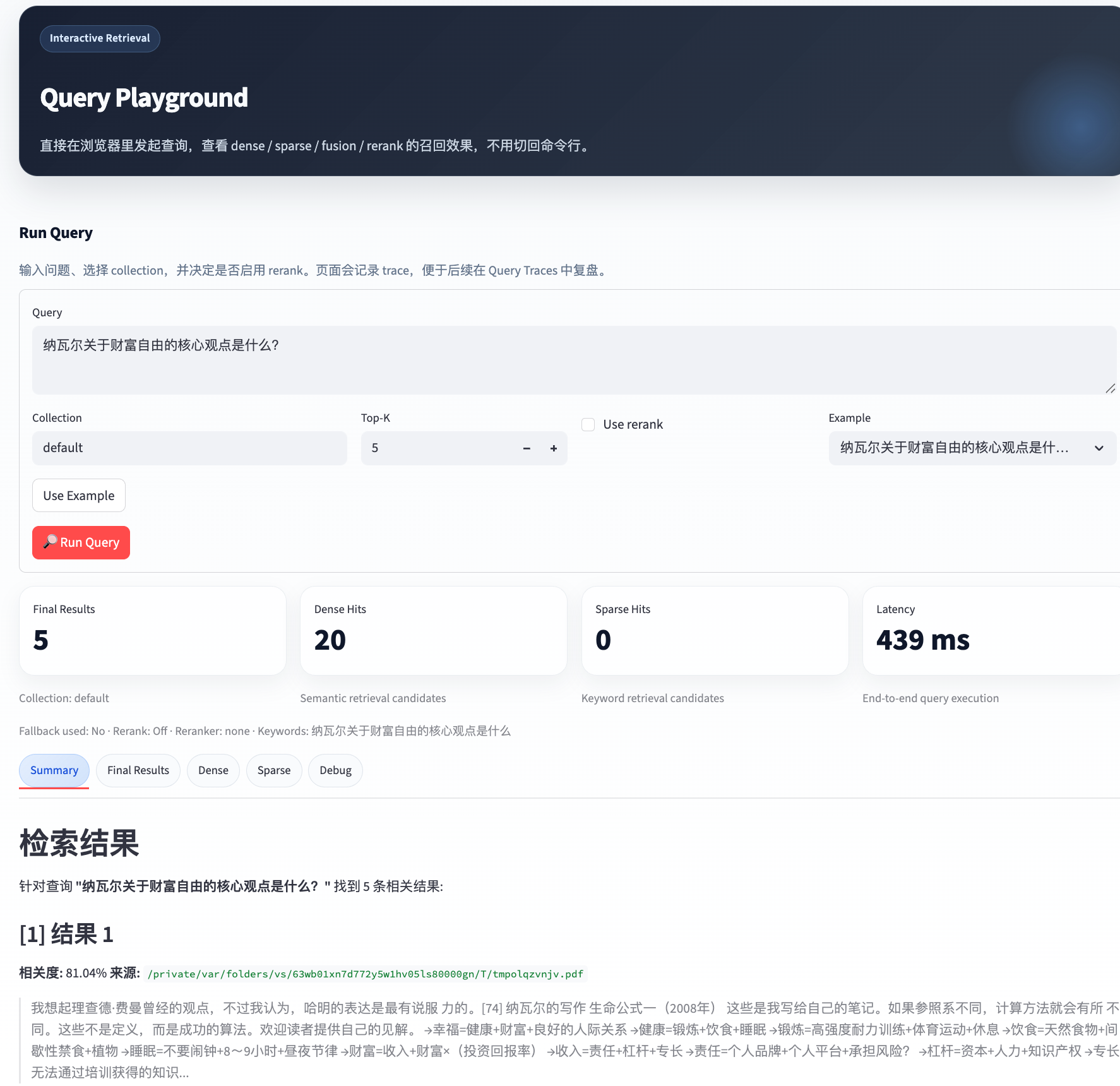This screenshot has height=1086, width=1120.
Task: Switch to the Sparse tab
Action: [x=273, y=770]
